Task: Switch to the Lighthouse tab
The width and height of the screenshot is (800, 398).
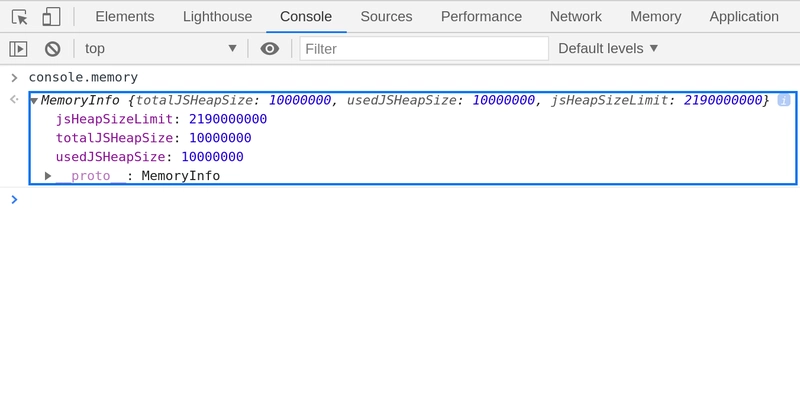Action: [217, 16]
